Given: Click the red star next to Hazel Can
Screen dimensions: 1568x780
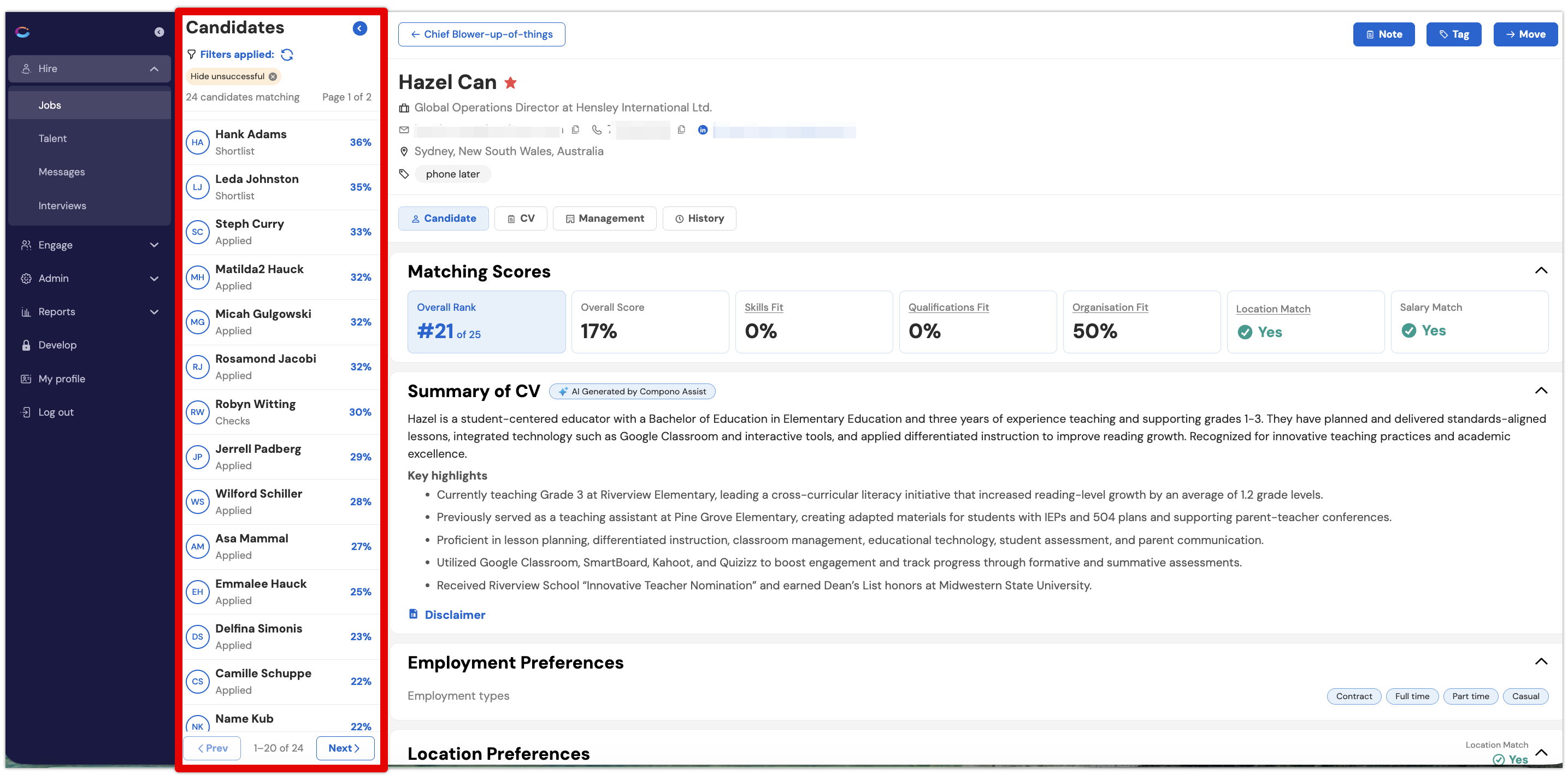Looking at the screenshot, I should [x=510, y=82].
